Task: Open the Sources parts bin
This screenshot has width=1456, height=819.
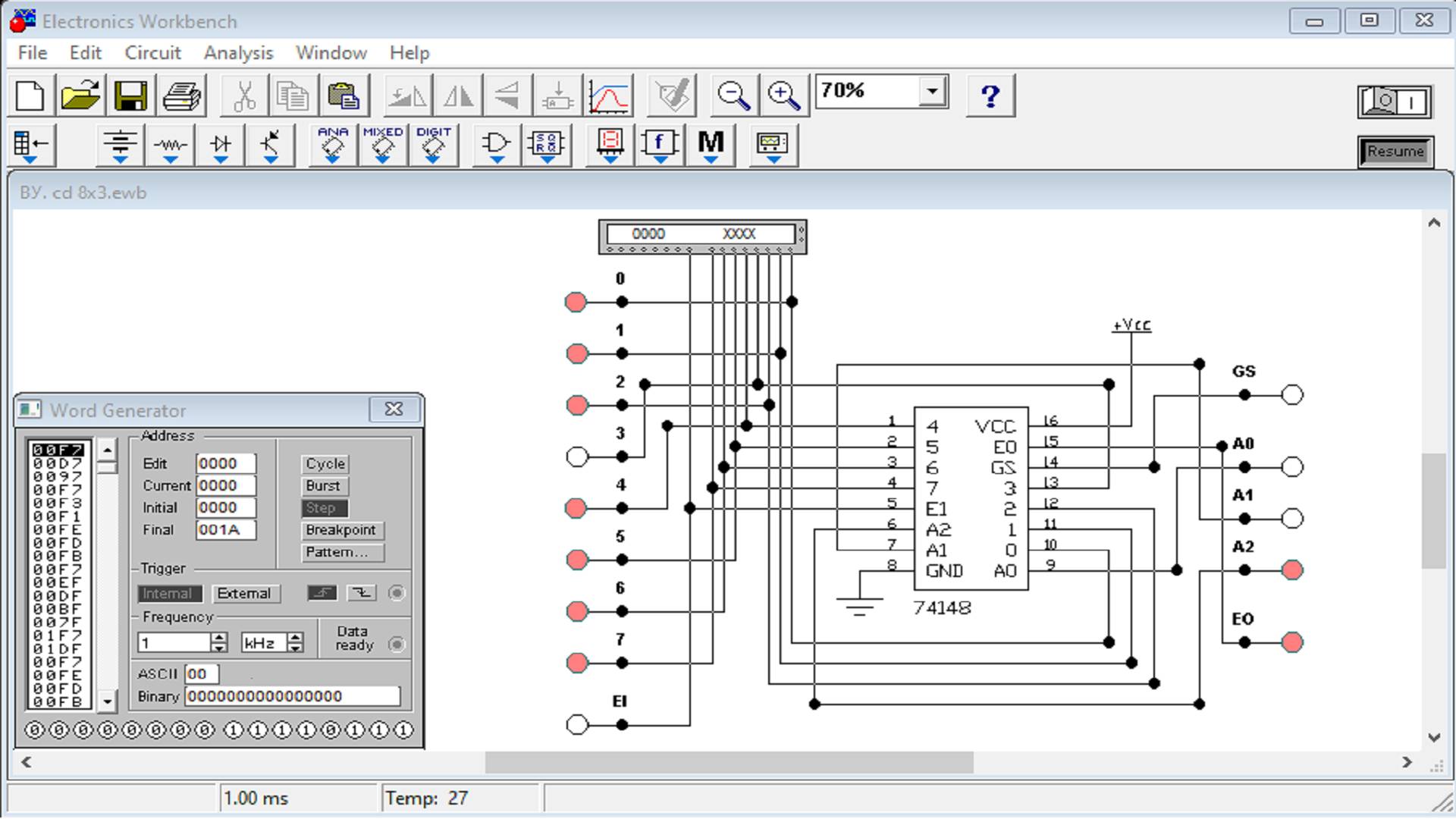Action: coord(120,144)
